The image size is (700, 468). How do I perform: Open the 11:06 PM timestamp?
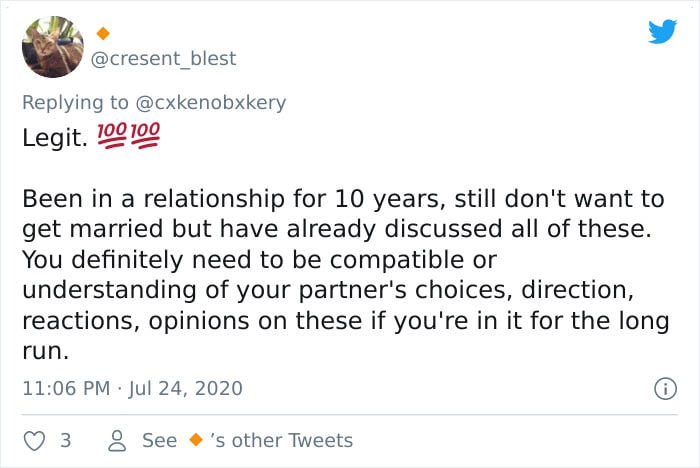pyautogui.click(x=66, y=388)
